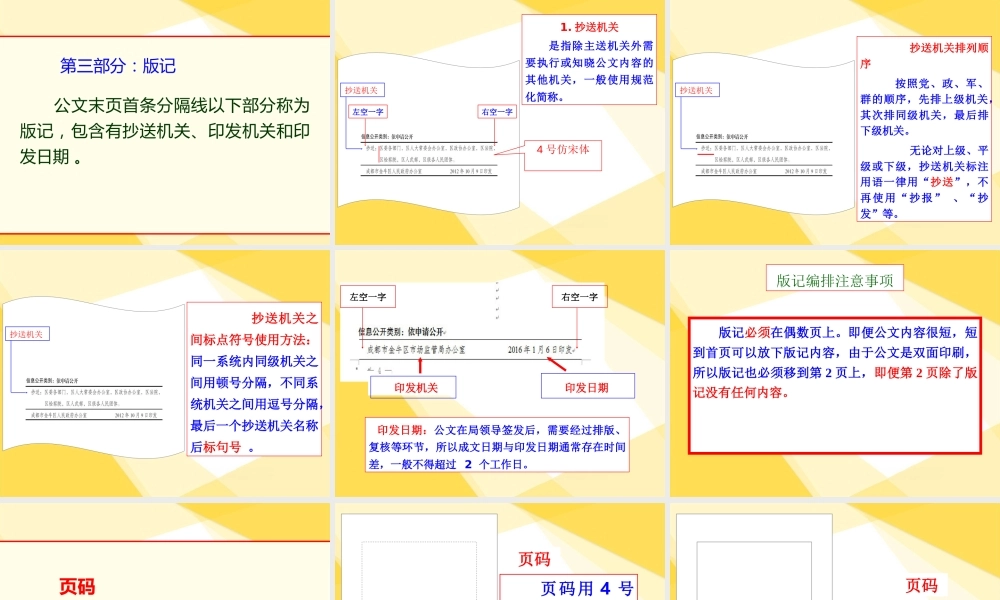
Task: Click '页码' label above '页码用 4 号'
Action: tap(534, 559)
